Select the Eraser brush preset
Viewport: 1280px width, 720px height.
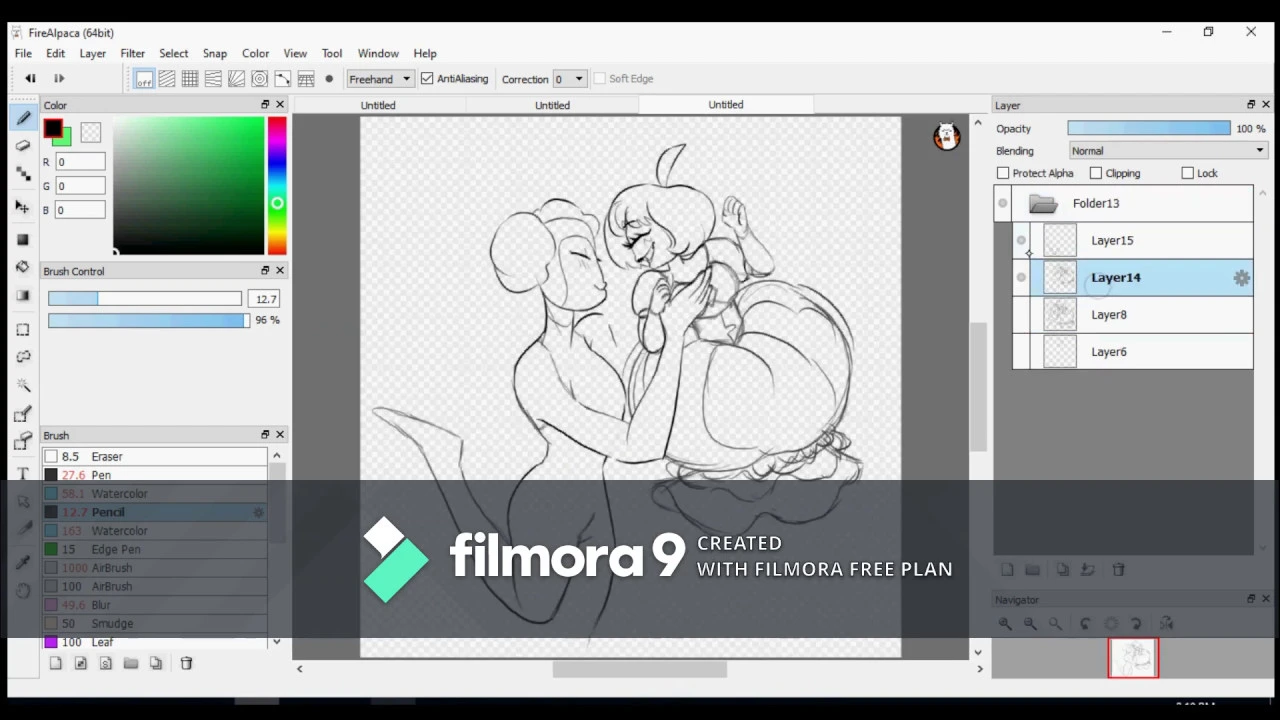coord(155,457)
